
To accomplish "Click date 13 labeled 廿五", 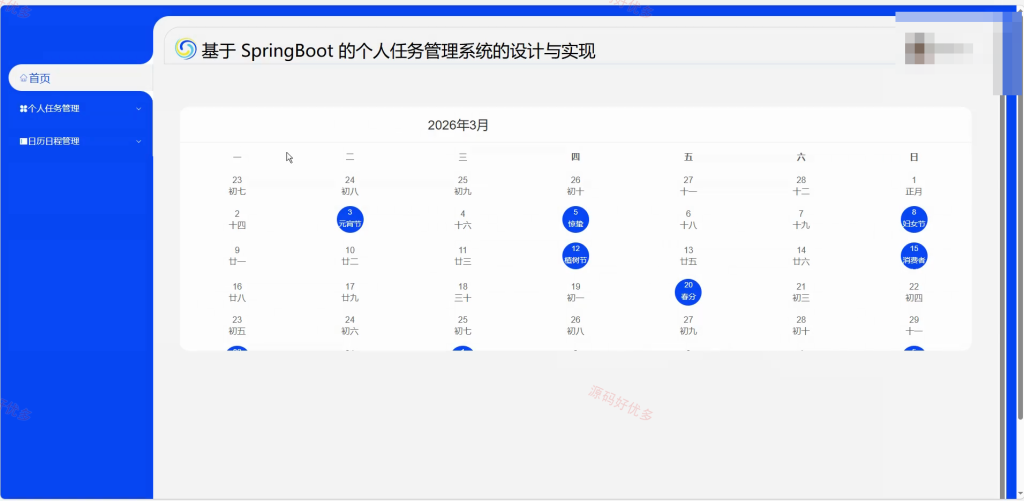I will pos(688,255).
